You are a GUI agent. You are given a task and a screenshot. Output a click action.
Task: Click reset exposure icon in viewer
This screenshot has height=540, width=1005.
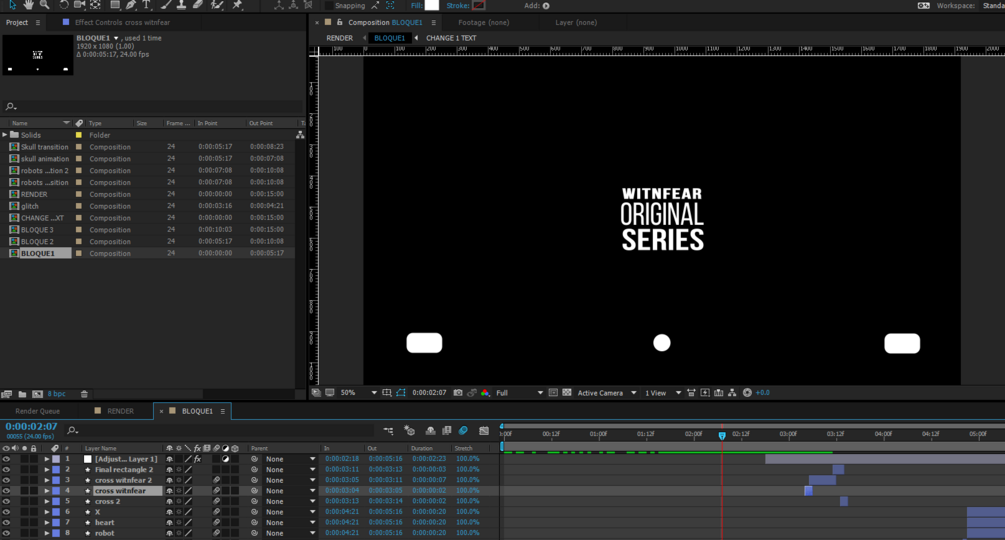(x=747, y=393)
